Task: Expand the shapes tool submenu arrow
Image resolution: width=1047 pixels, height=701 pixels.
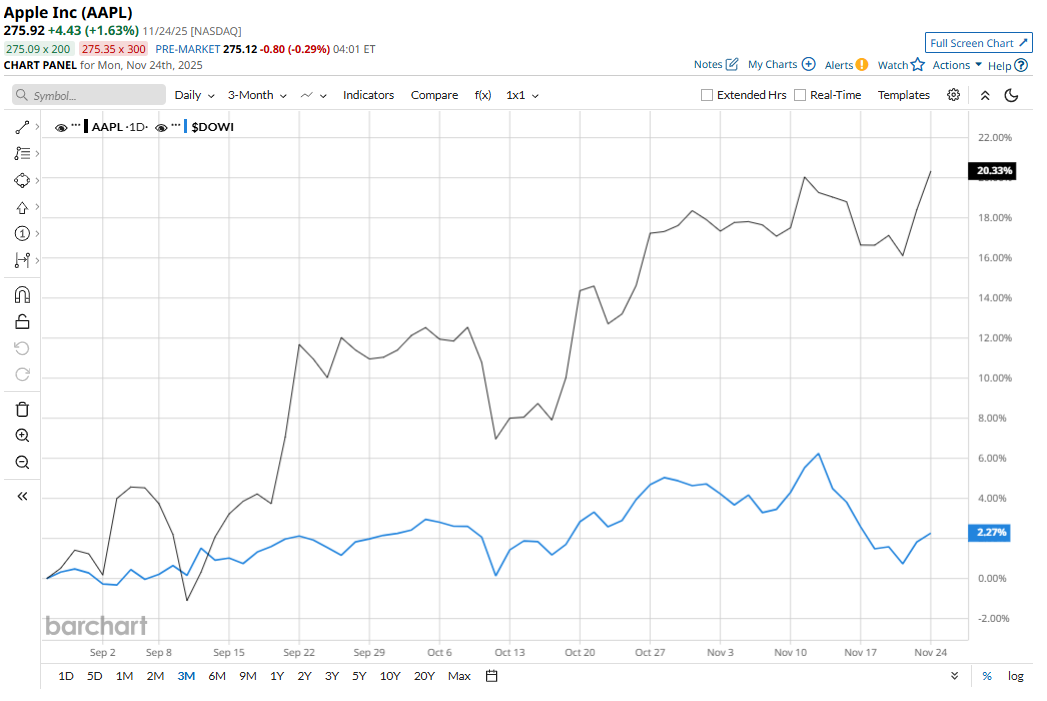Action: point(37,180)
